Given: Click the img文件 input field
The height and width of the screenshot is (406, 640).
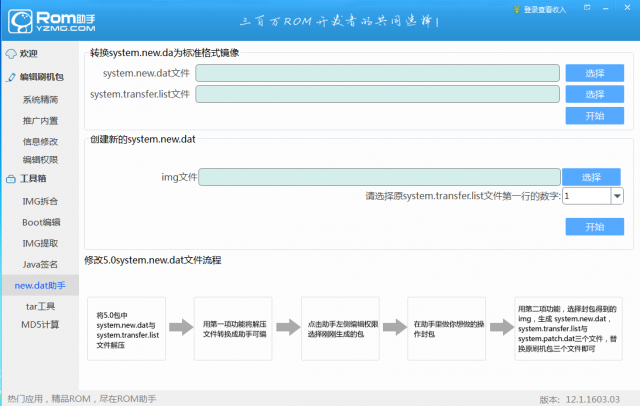Looking at the screenshot, I should [x=379, y=177].
